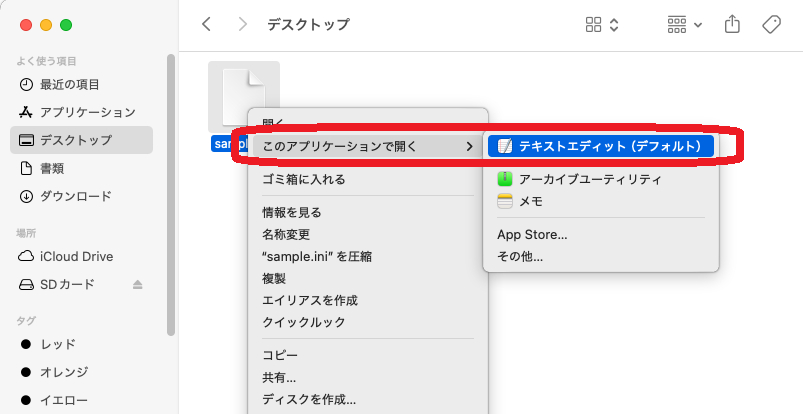Click the タグ sidebar heading
This screenshot has height=414, width=803.
click(x=26, y=321)
